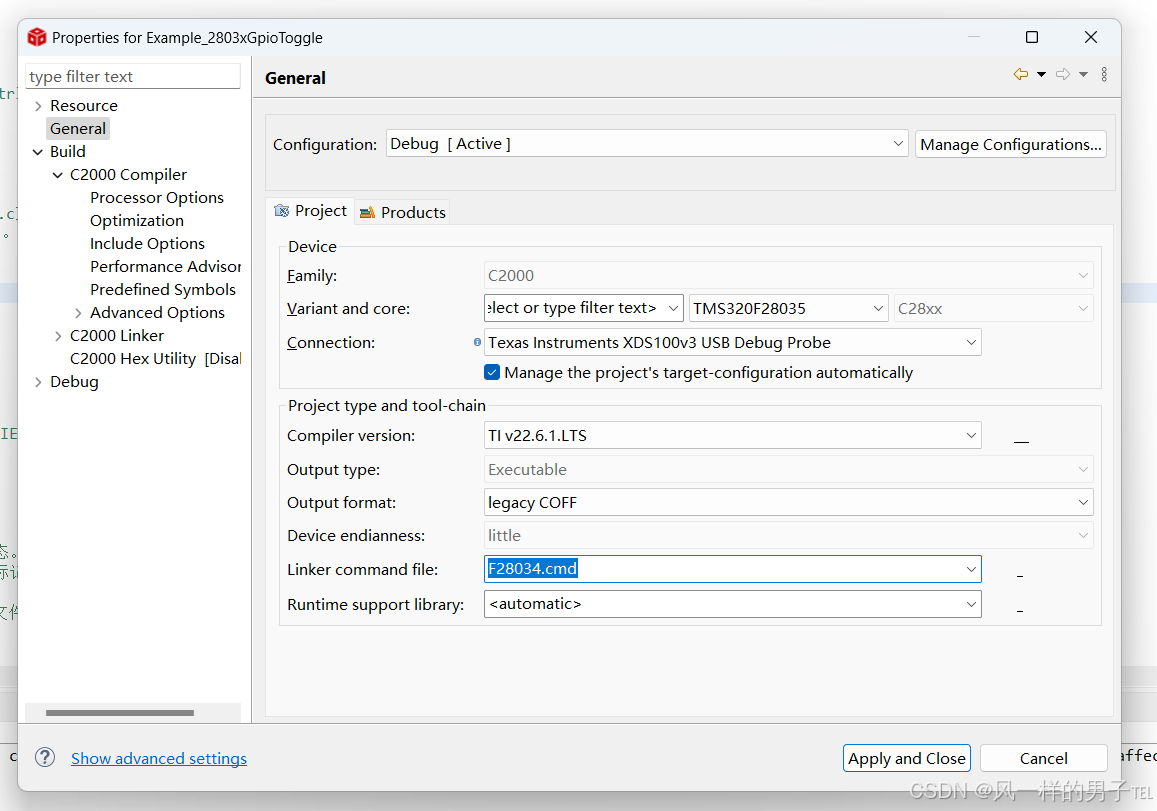Click the type filter text field
The width and height of the screenshot is (1157, 811).
coord(133,76)
